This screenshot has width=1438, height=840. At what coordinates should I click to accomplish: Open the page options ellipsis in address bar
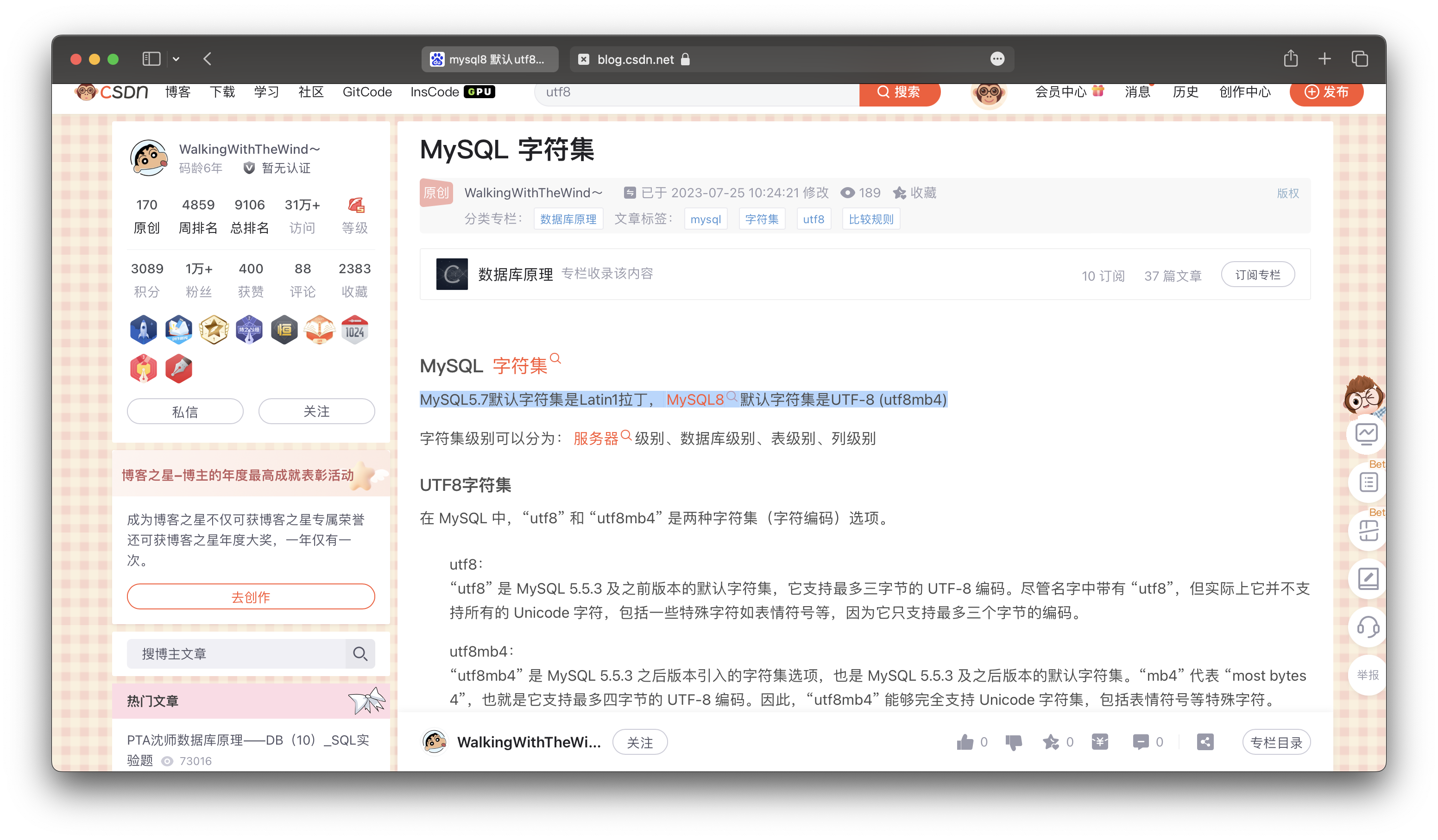click(997, 59)
